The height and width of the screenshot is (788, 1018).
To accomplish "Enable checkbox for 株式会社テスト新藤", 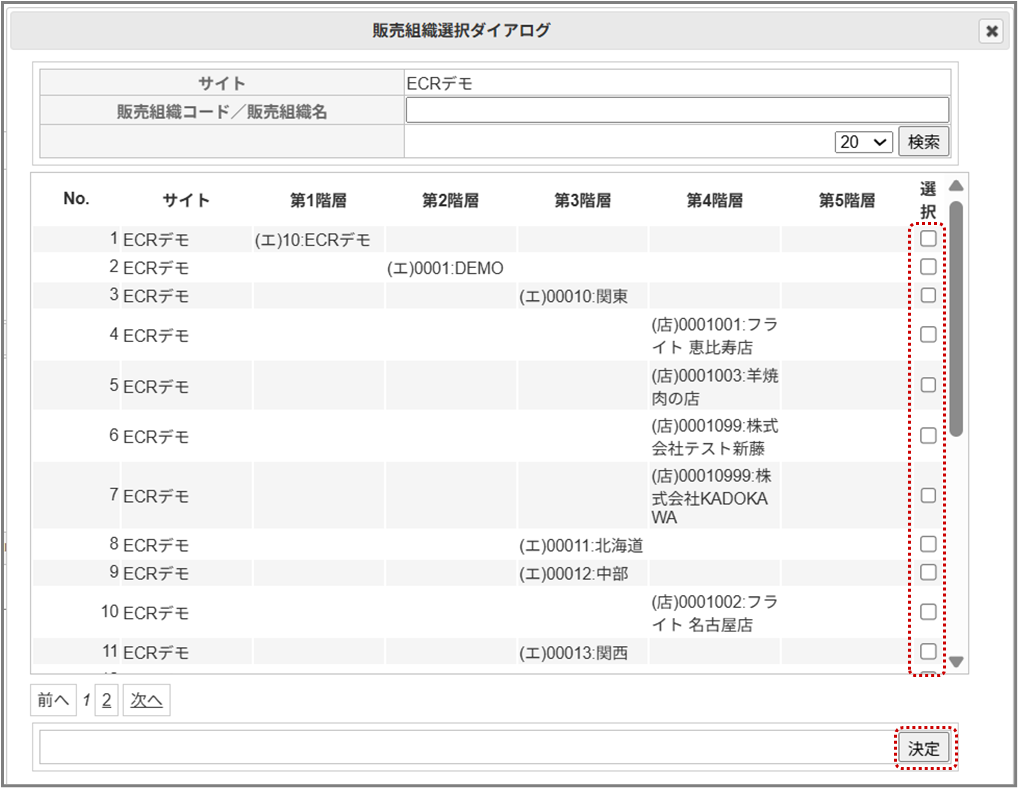I will [x=928, y=436].
